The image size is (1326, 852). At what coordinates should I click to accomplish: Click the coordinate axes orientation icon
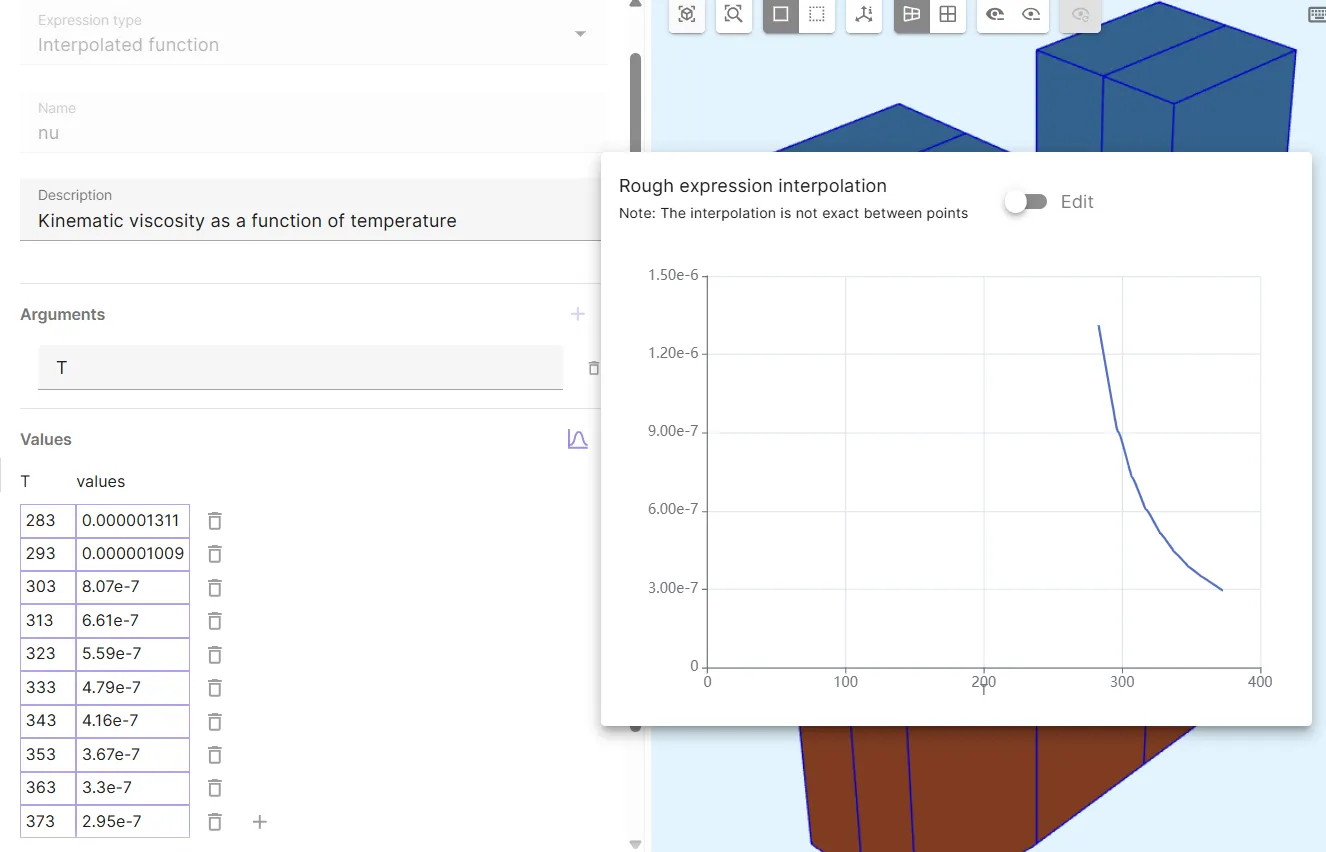[864, 14]
